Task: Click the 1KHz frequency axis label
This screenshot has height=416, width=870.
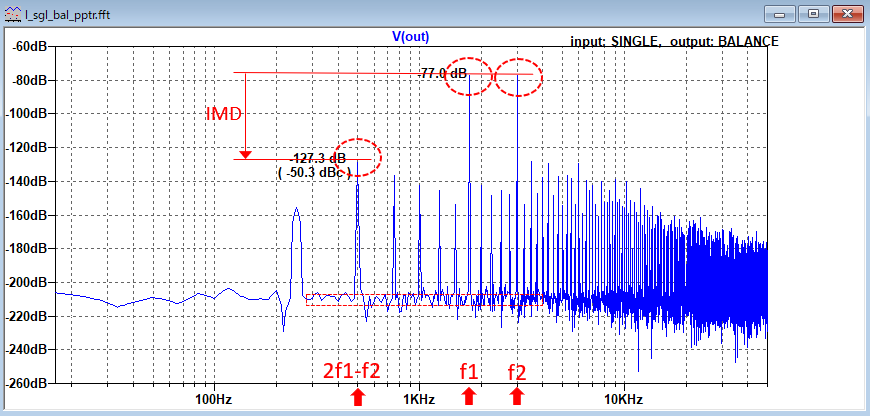Action: 419,399
